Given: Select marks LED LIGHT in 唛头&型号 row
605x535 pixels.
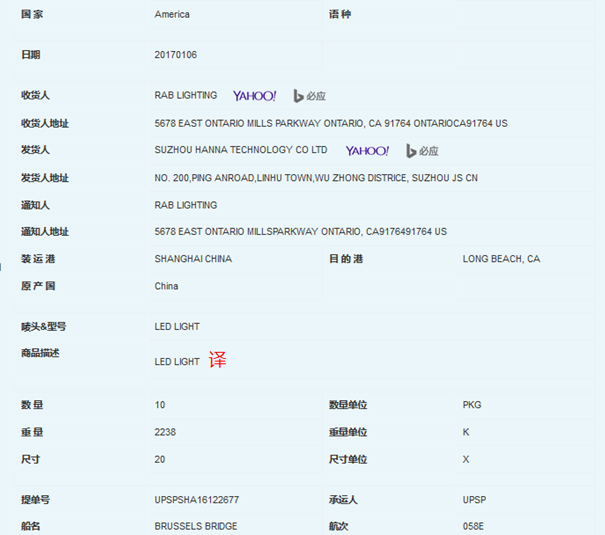Looking at the screenshot, I should coord(177,327).
